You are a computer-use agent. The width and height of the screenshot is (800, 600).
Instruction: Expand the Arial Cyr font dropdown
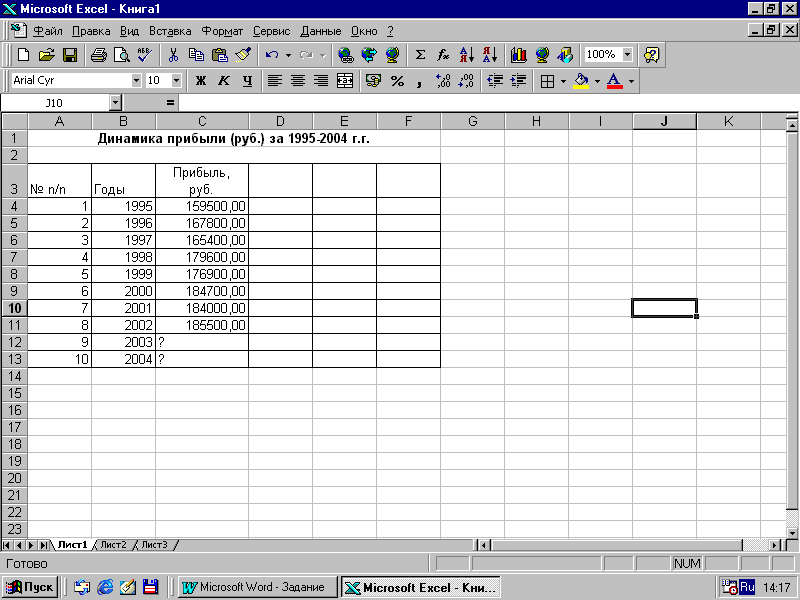coord(136,81)
